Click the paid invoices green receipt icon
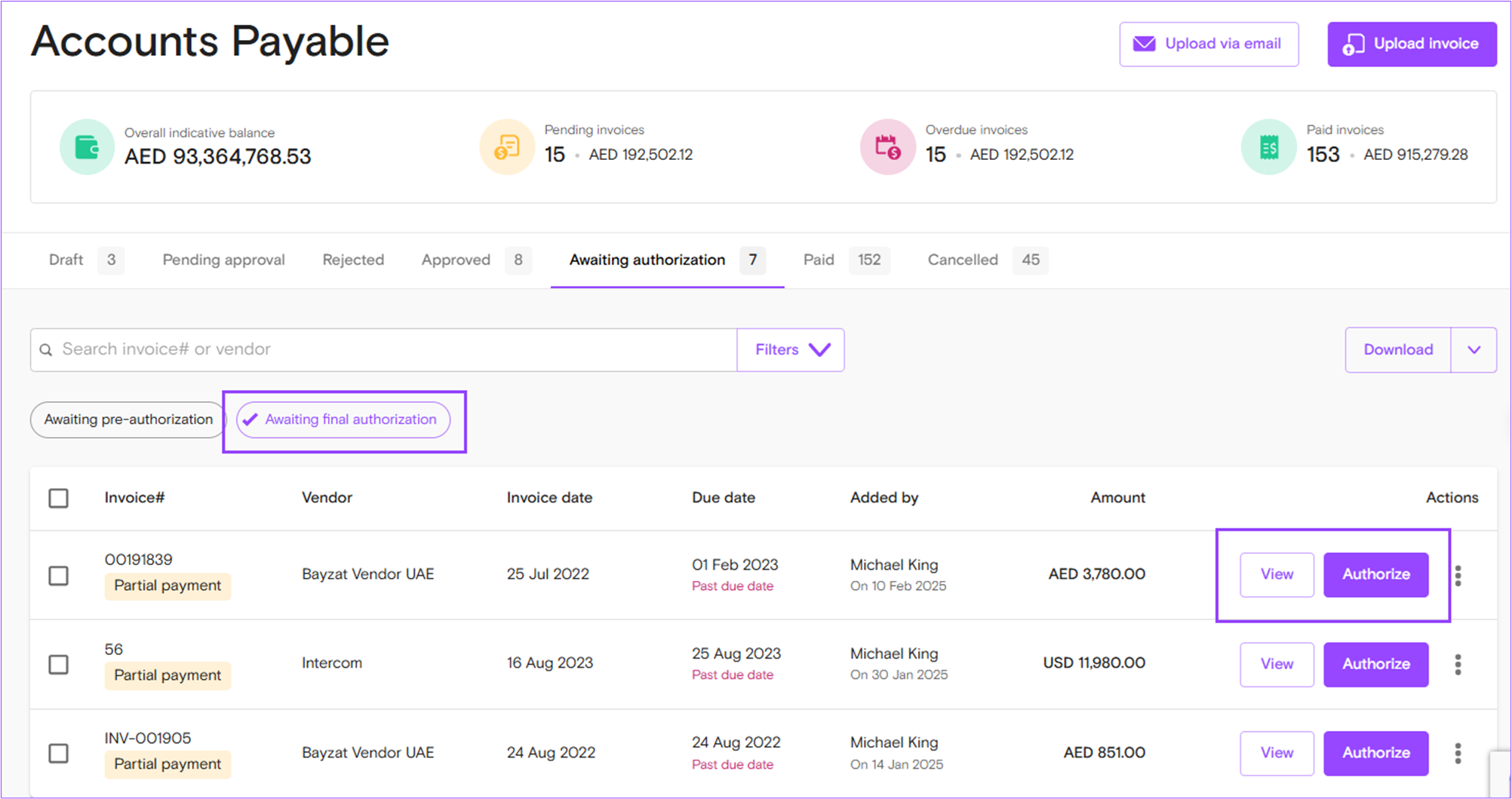This screenshot has height=799, width=1512. pos(1269,147)
